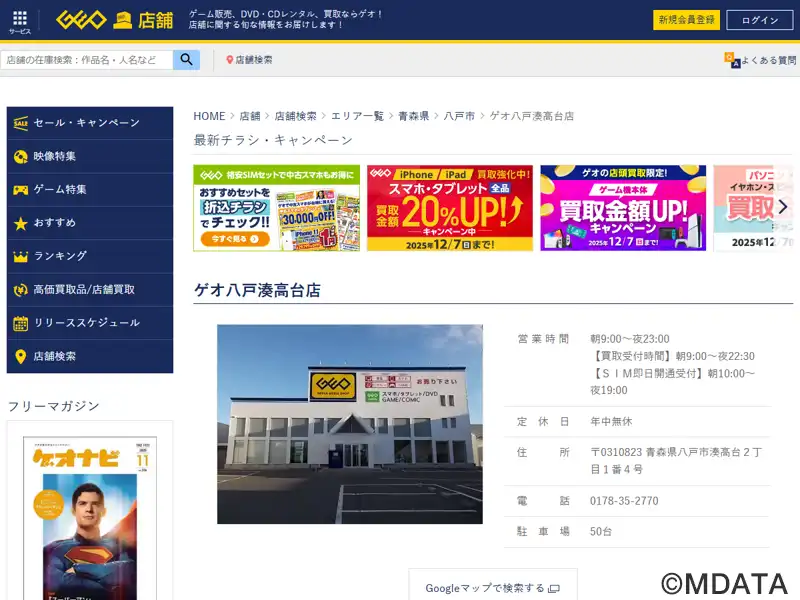Go to HOME breadcrumb
Screen dimensions: 800x600
pyautogui.click(x=209, y=116)
